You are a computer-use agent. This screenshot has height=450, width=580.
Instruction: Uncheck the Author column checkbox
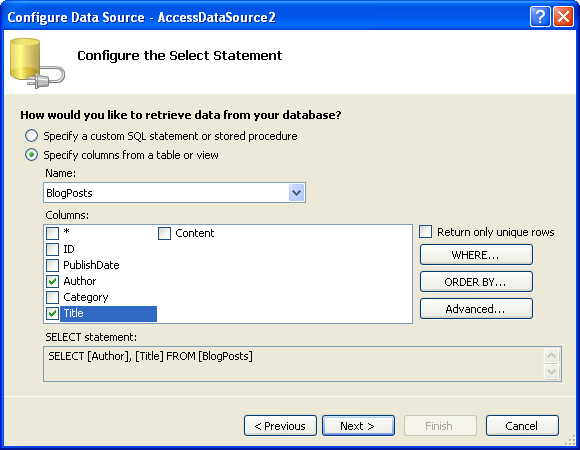tap(52, 281)
